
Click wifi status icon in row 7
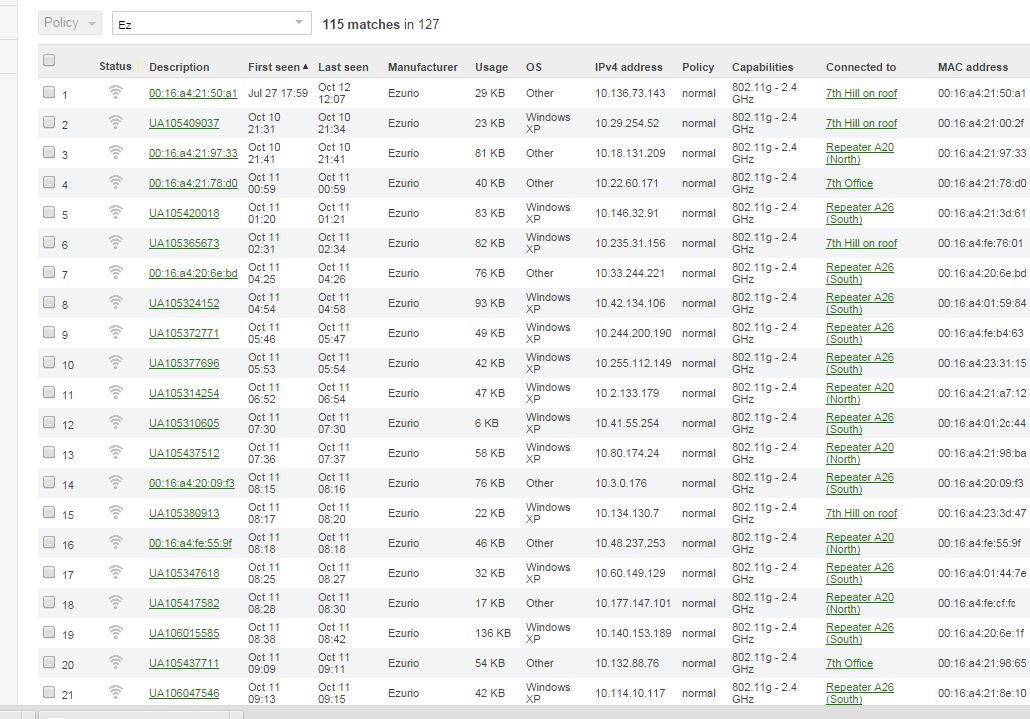coord(116,272)
